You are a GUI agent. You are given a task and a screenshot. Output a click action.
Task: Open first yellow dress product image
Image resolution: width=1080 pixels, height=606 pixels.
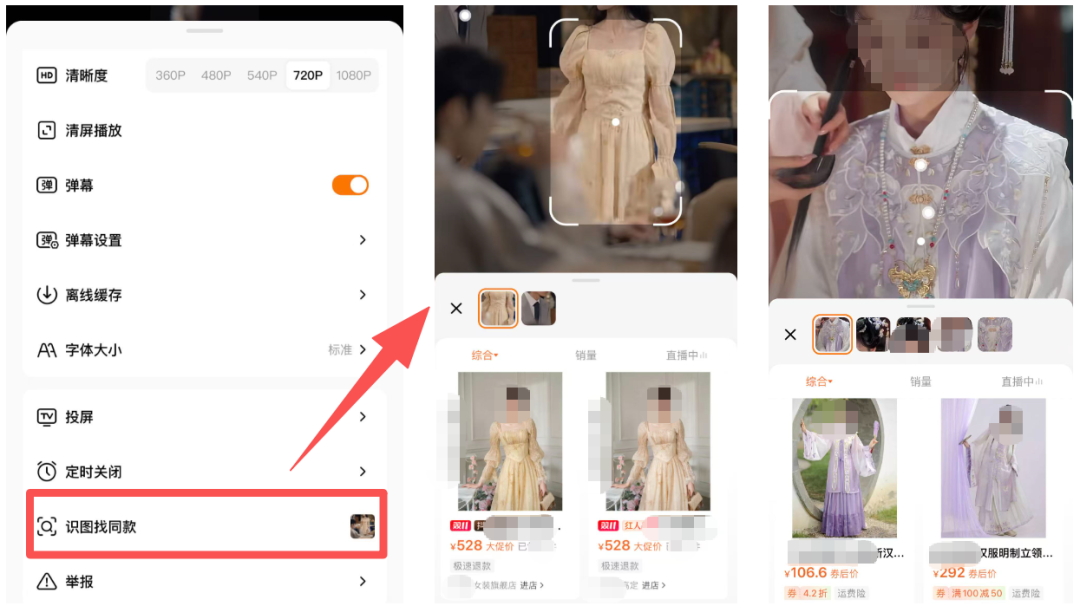510,441
